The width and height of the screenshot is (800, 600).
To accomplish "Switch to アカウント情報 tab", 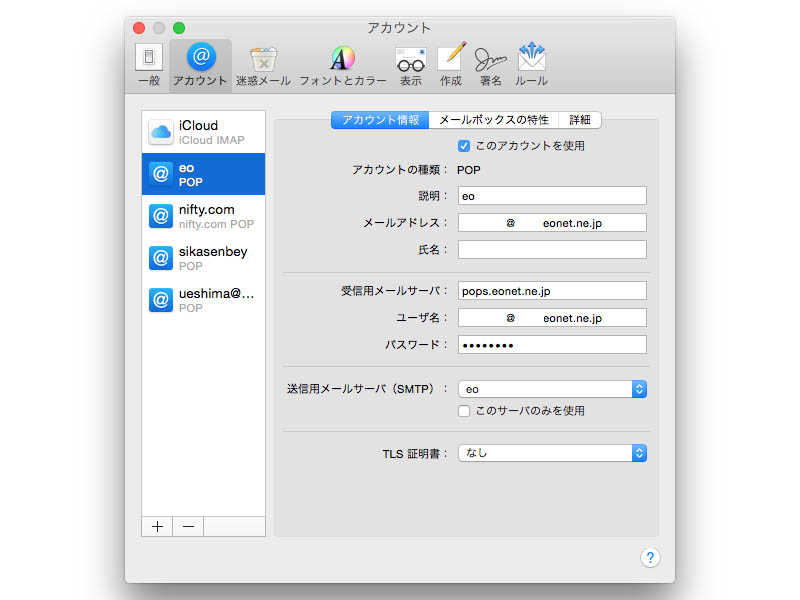I will tap(380, 120).
